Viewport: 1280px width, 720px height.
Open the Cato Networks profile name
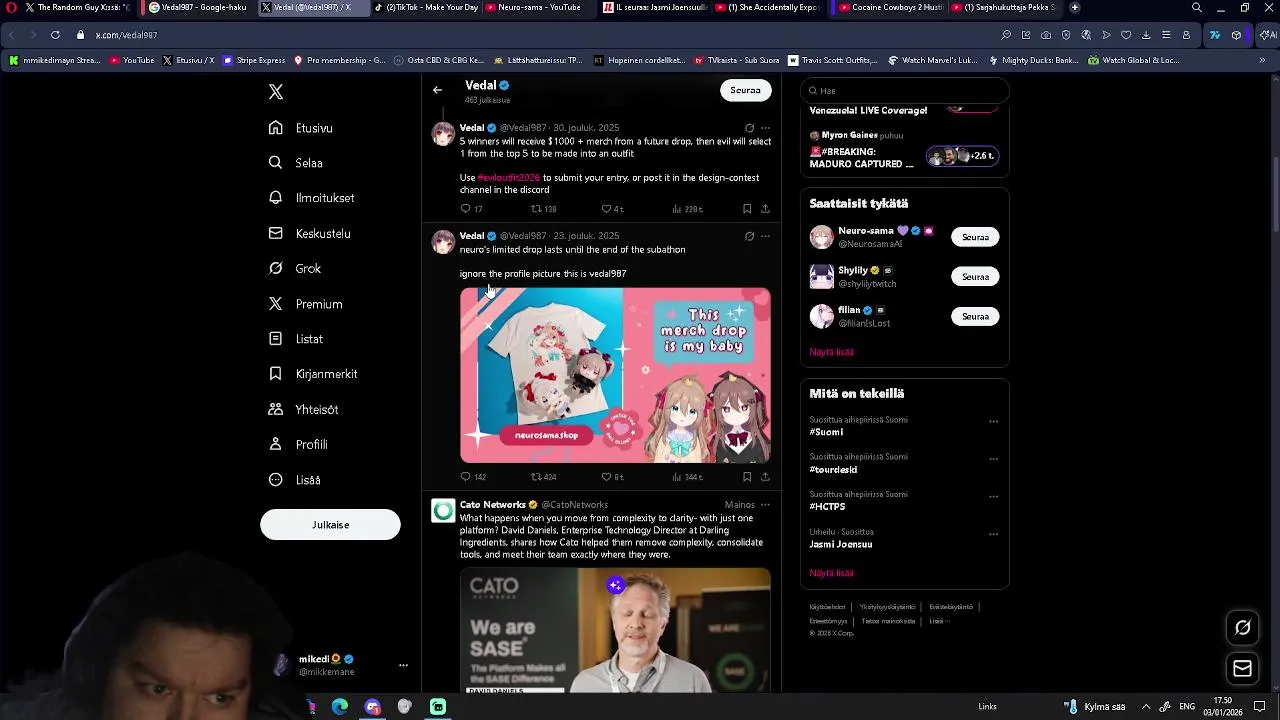coord(492,505)
